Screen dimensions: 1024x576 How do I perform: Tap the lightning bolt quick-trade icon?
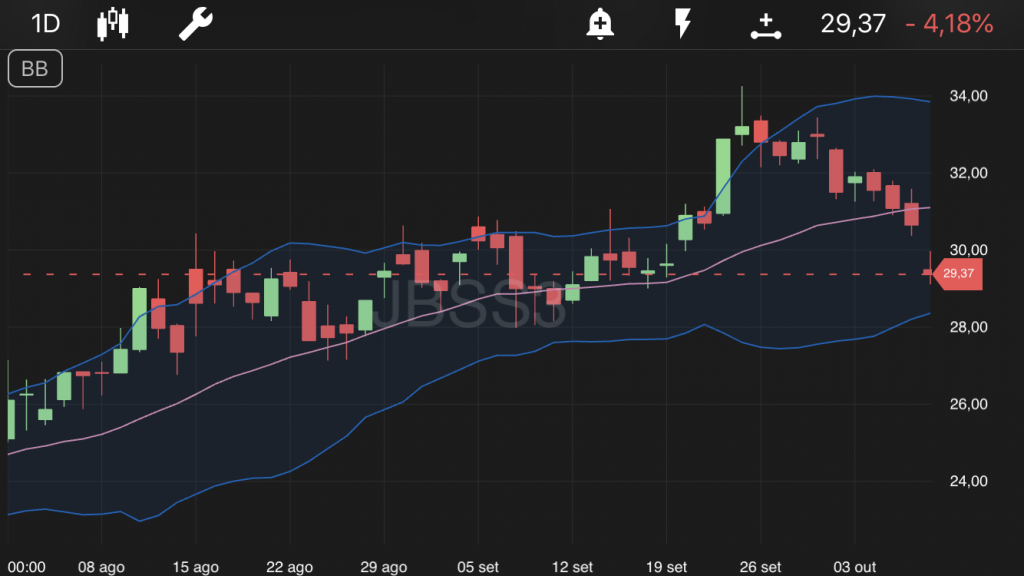tap(682, 24)
